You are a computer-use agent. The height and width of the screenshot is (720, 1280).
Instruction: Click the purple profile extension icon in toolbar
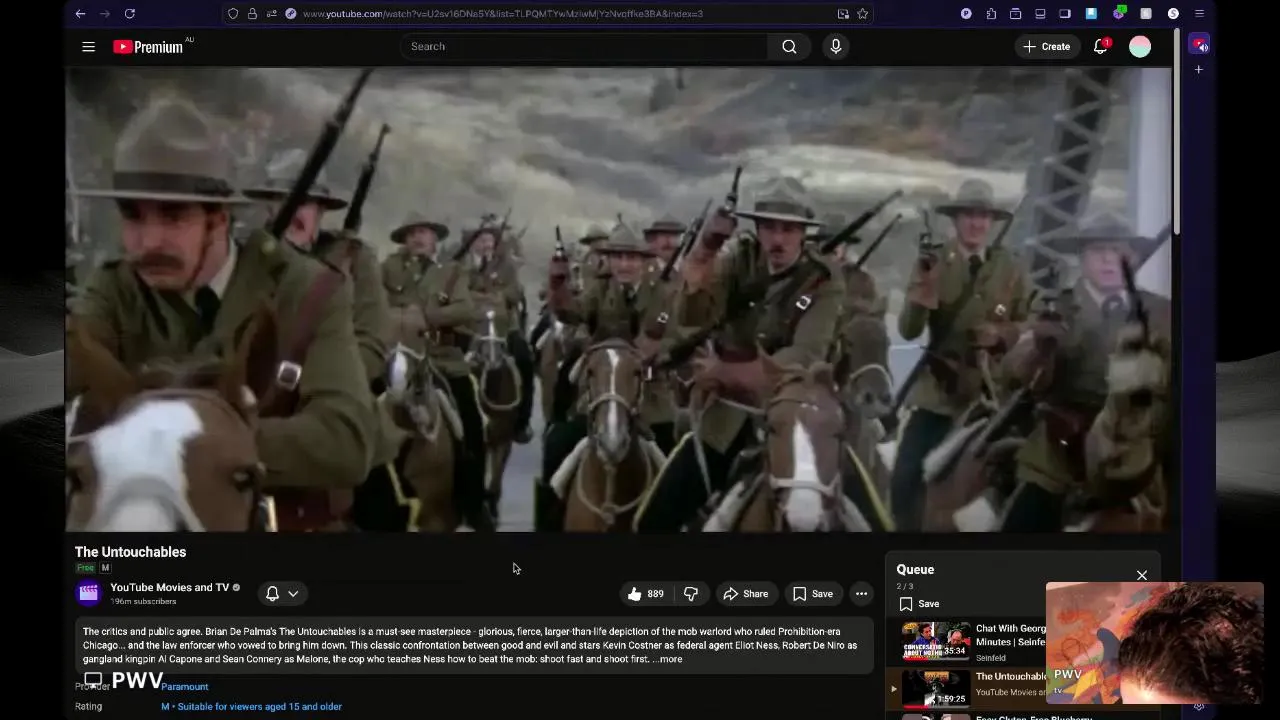point(966,14)
